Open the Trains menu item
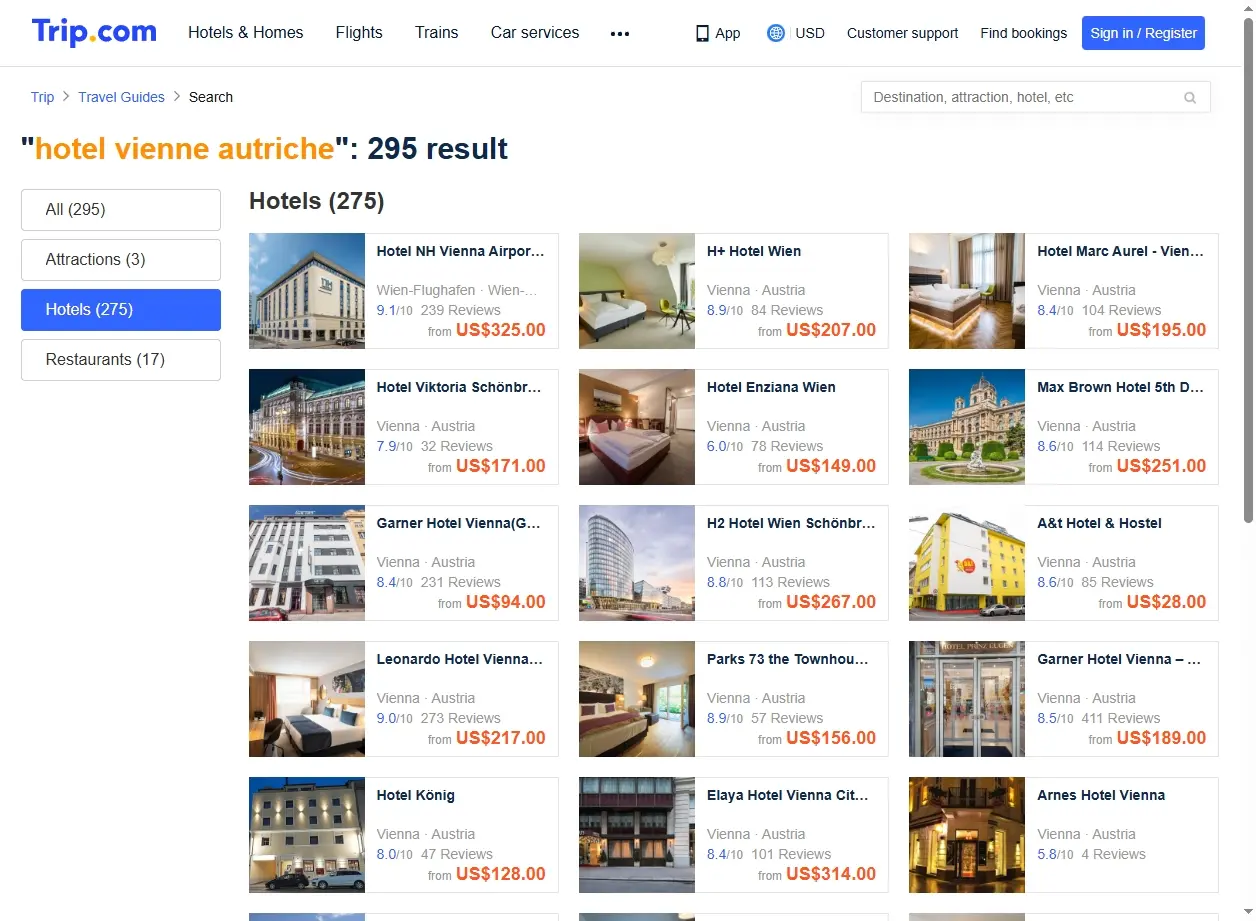 point(437,32)
